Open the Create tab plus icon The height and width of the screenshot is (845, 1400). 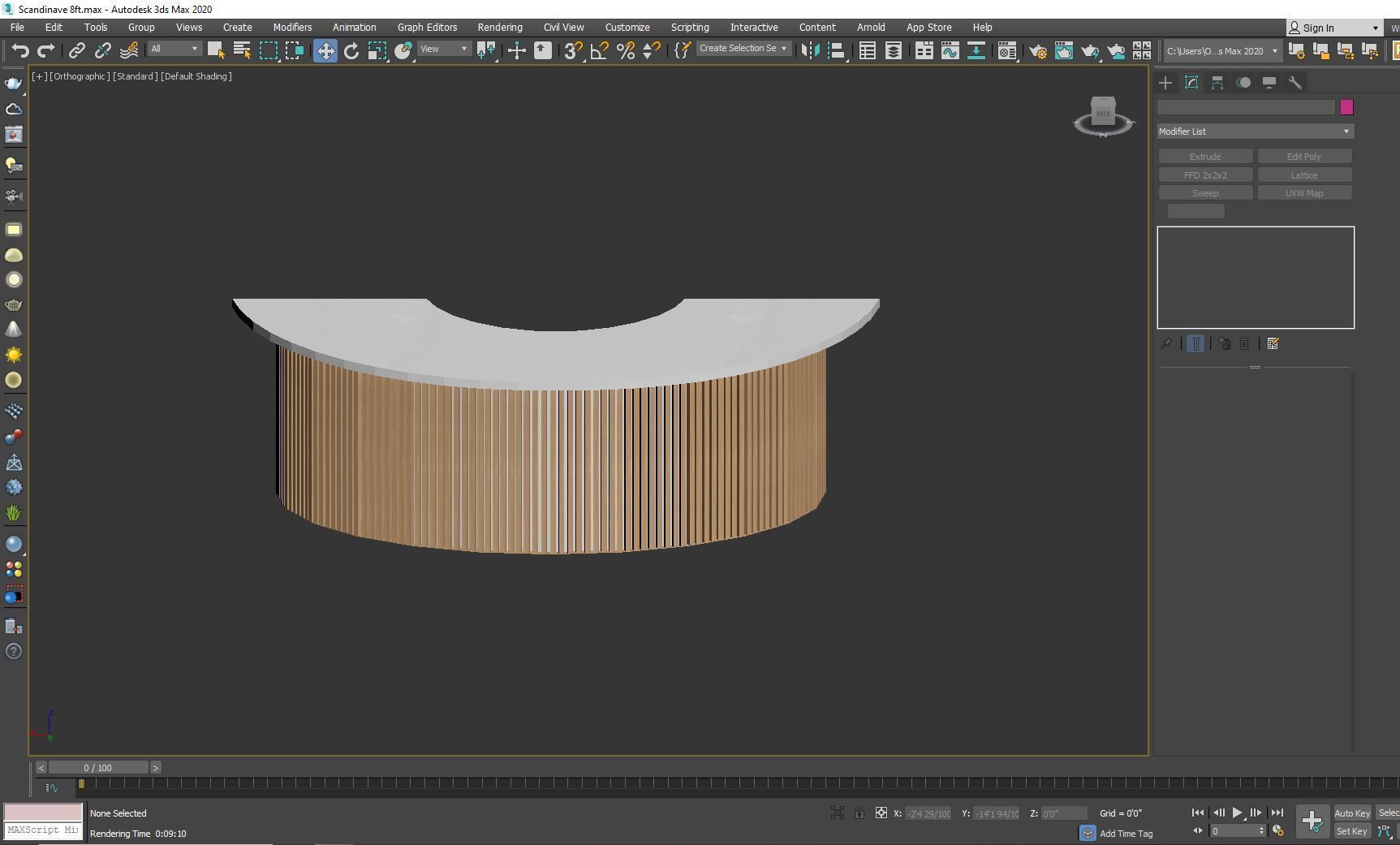point(1165,83)
